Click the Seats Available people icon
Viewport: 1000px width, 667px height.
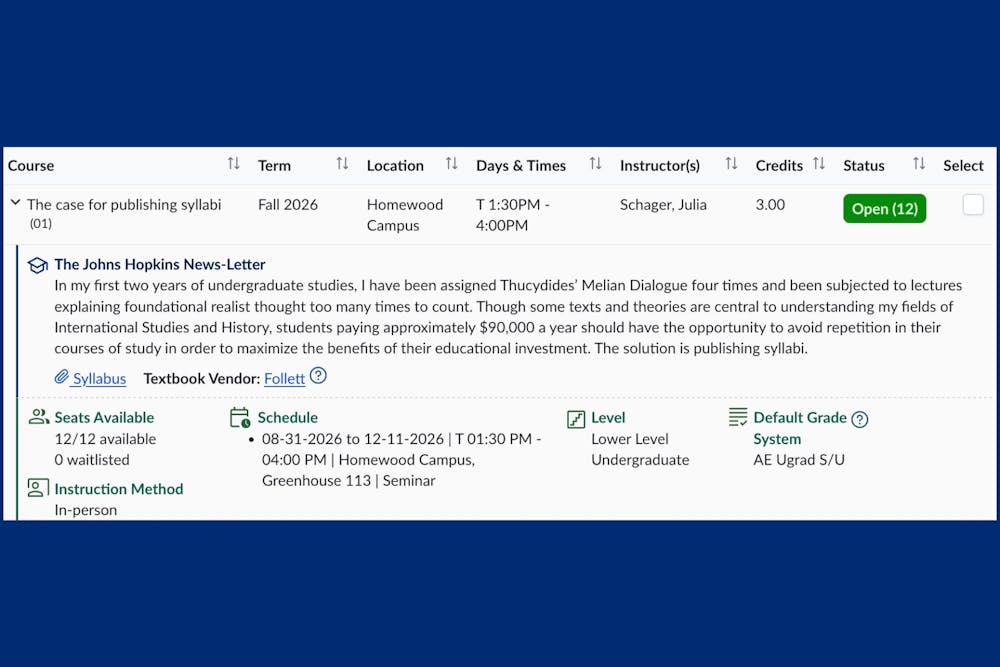pos(38,417)
